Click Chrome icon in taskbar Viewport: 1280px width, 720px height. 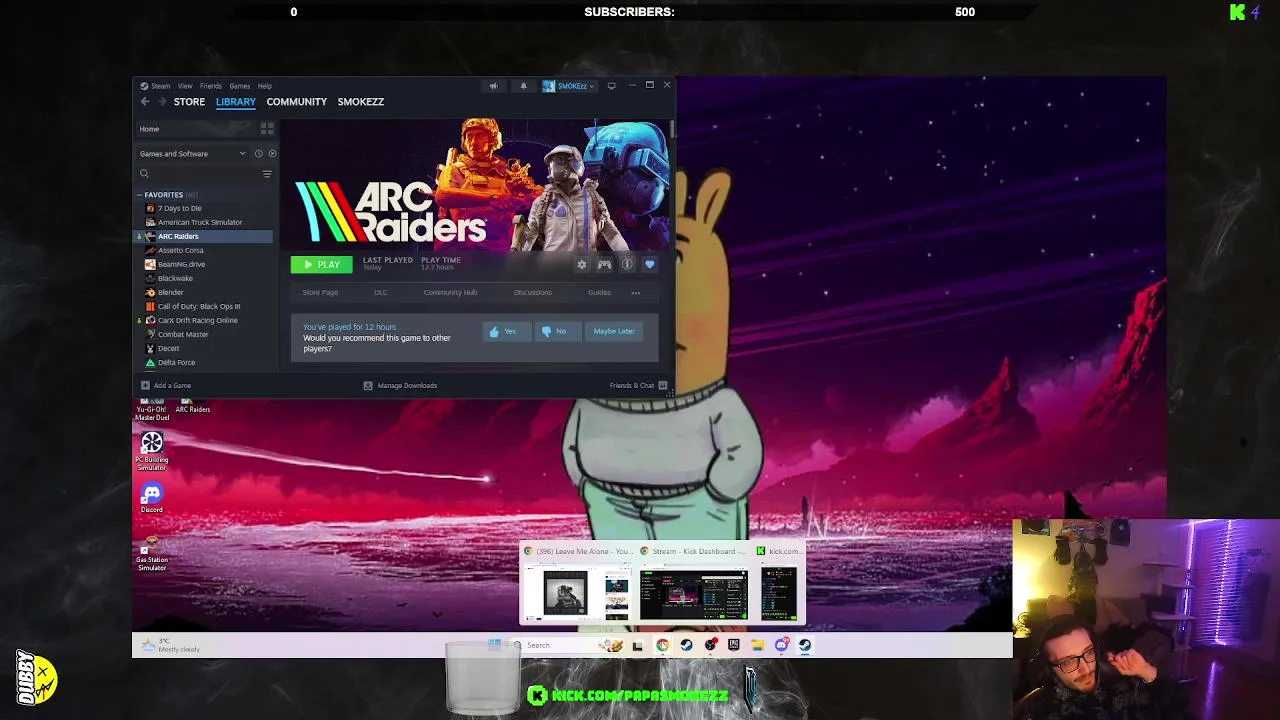[x=662, y=645]
